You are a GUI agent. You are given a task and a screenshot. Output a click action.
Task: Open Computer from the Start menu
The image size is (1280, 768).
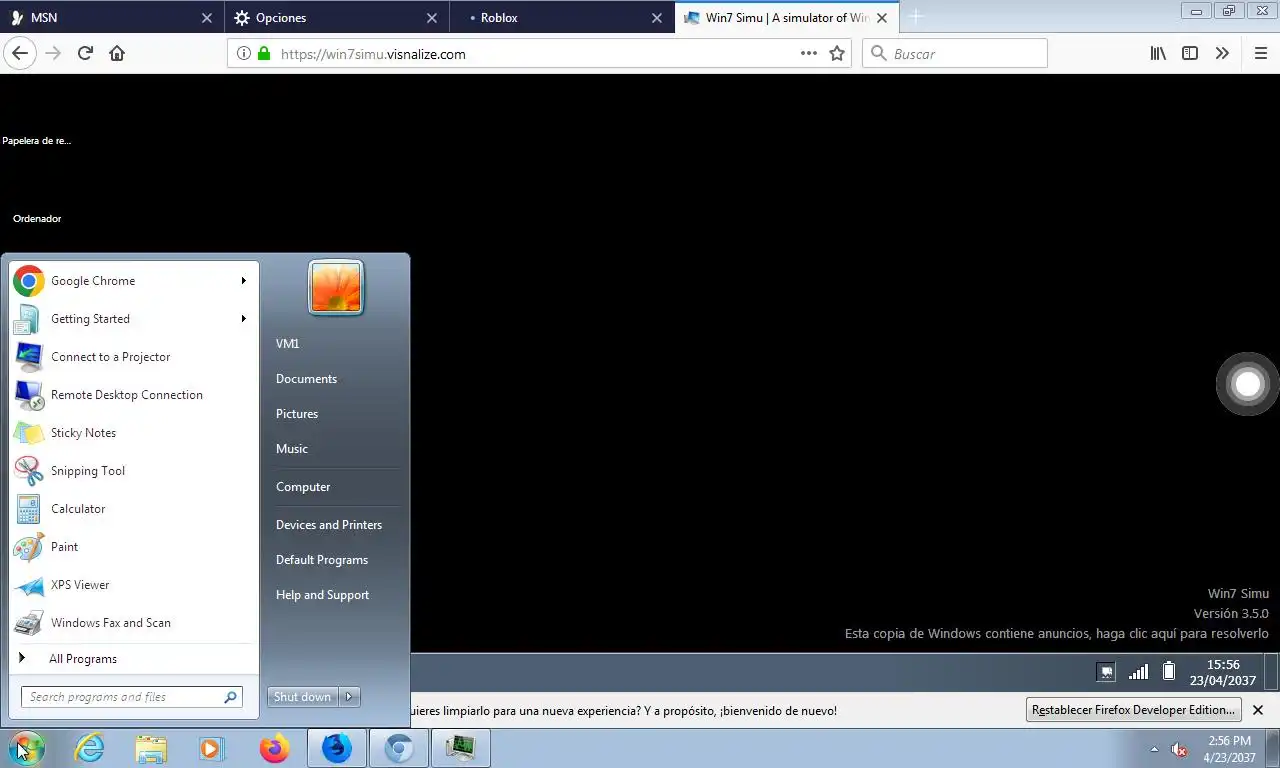(x=303, y=487)
